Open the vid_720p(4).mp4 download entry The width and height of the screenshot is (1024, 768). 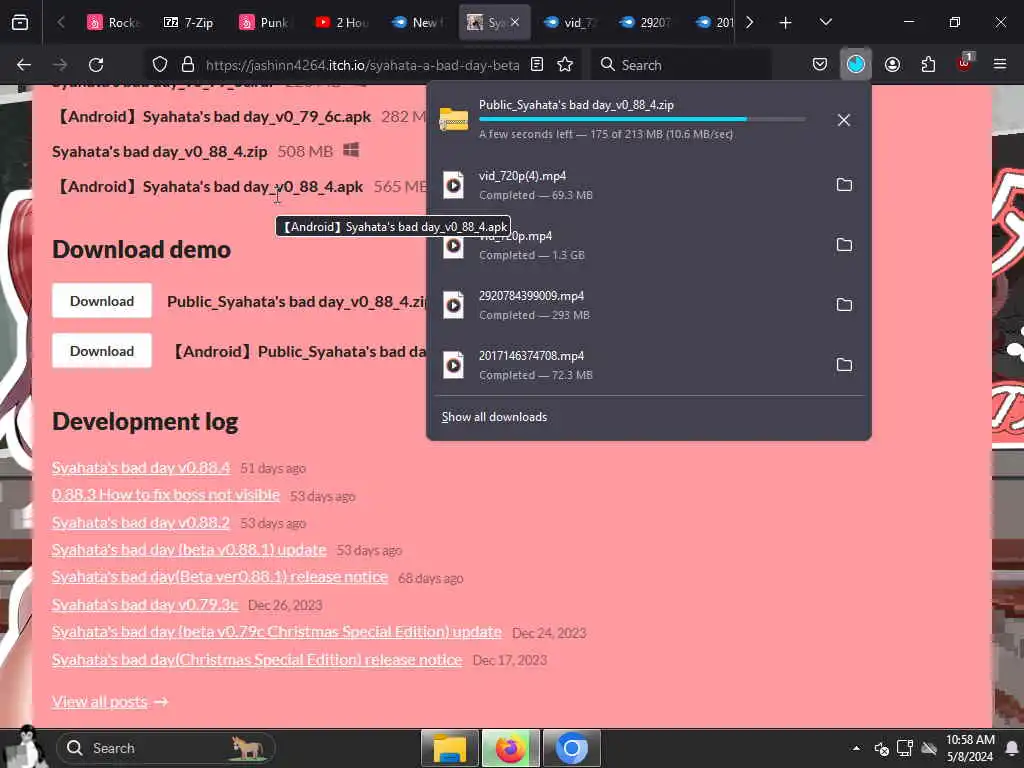click(x=627, y=185)
